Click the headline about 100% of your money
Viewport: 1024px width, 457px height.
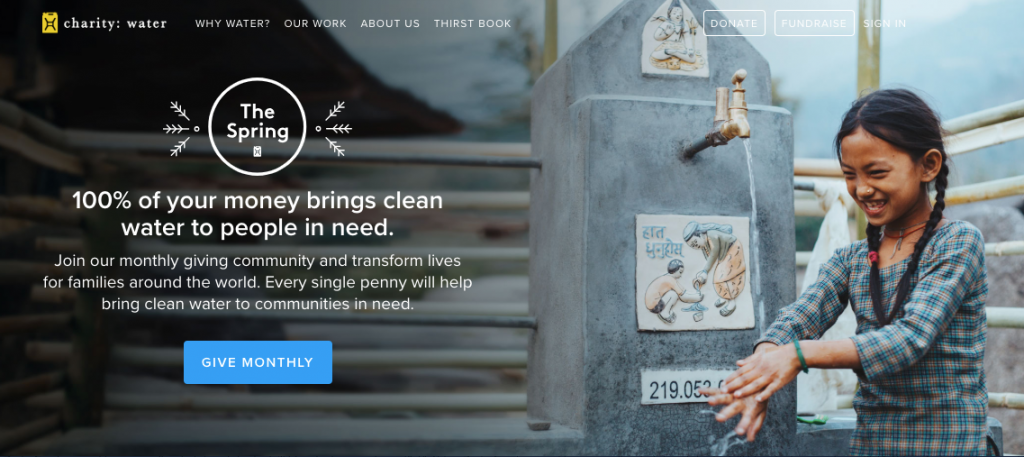tap(258, 213)
